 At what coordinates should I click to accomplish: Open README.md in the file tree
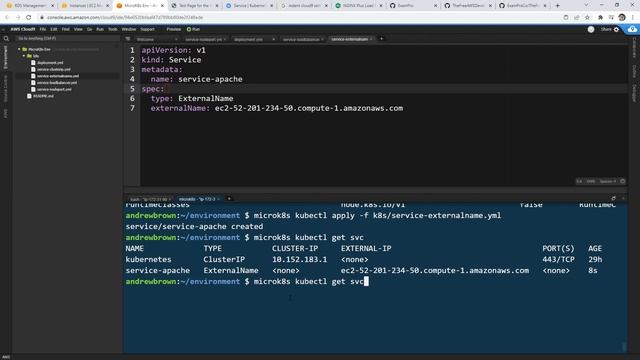click(x=43, y=96)
